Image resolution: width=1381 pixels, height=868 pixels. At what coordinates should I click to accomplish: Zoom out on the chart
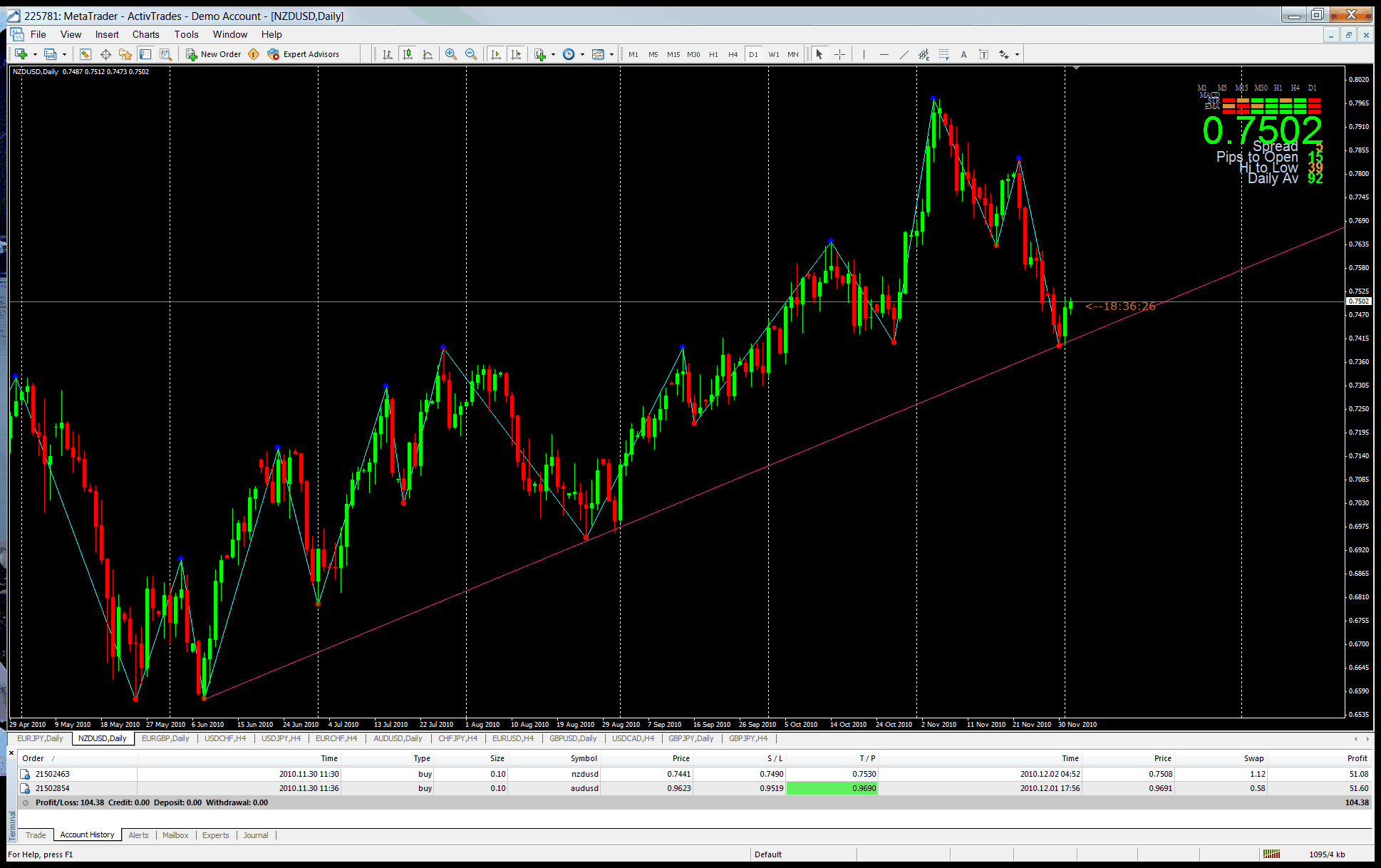tap(471, 54)
